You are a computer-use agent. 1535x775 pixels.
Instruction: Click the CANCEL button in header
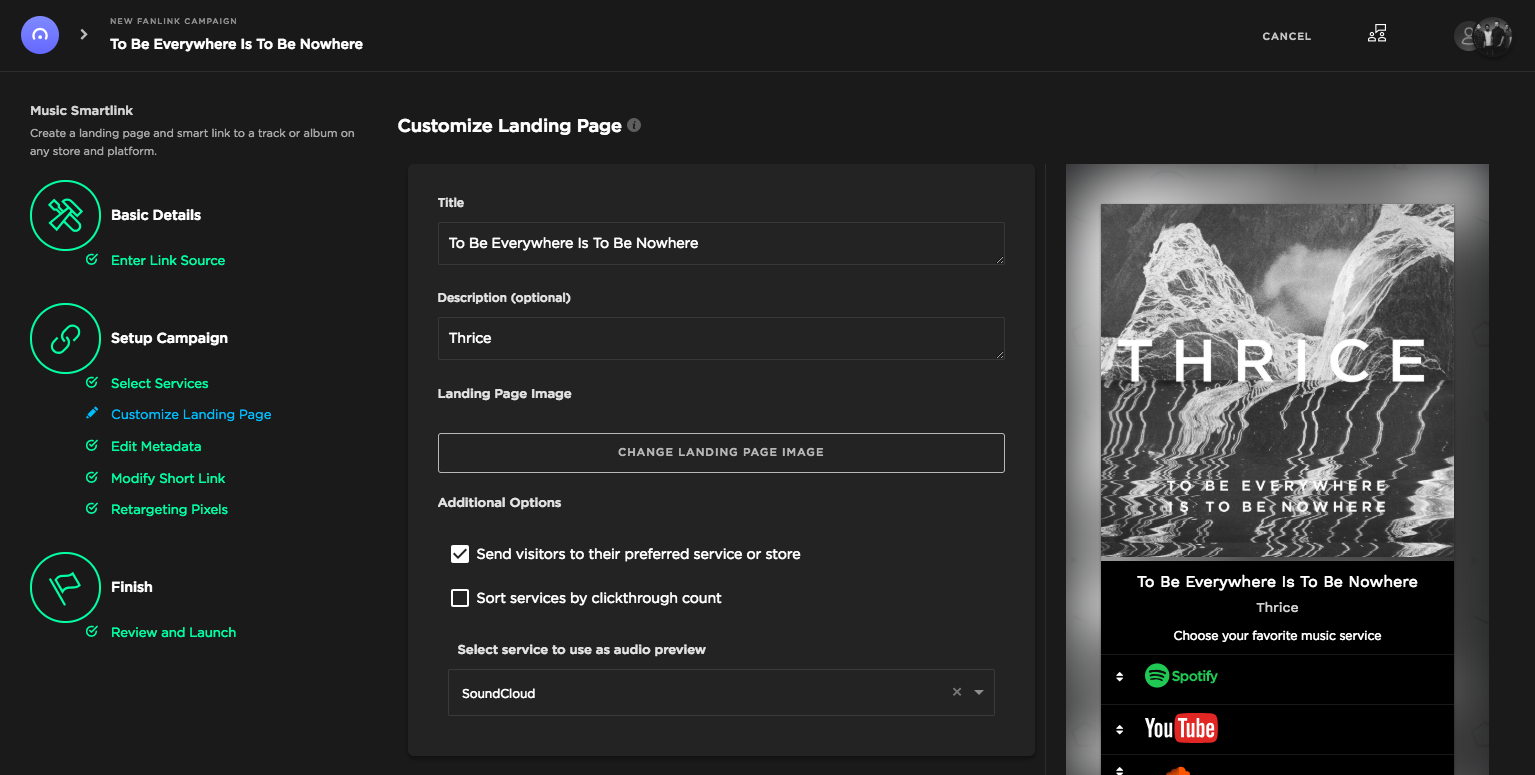[x=1286, y=36]
